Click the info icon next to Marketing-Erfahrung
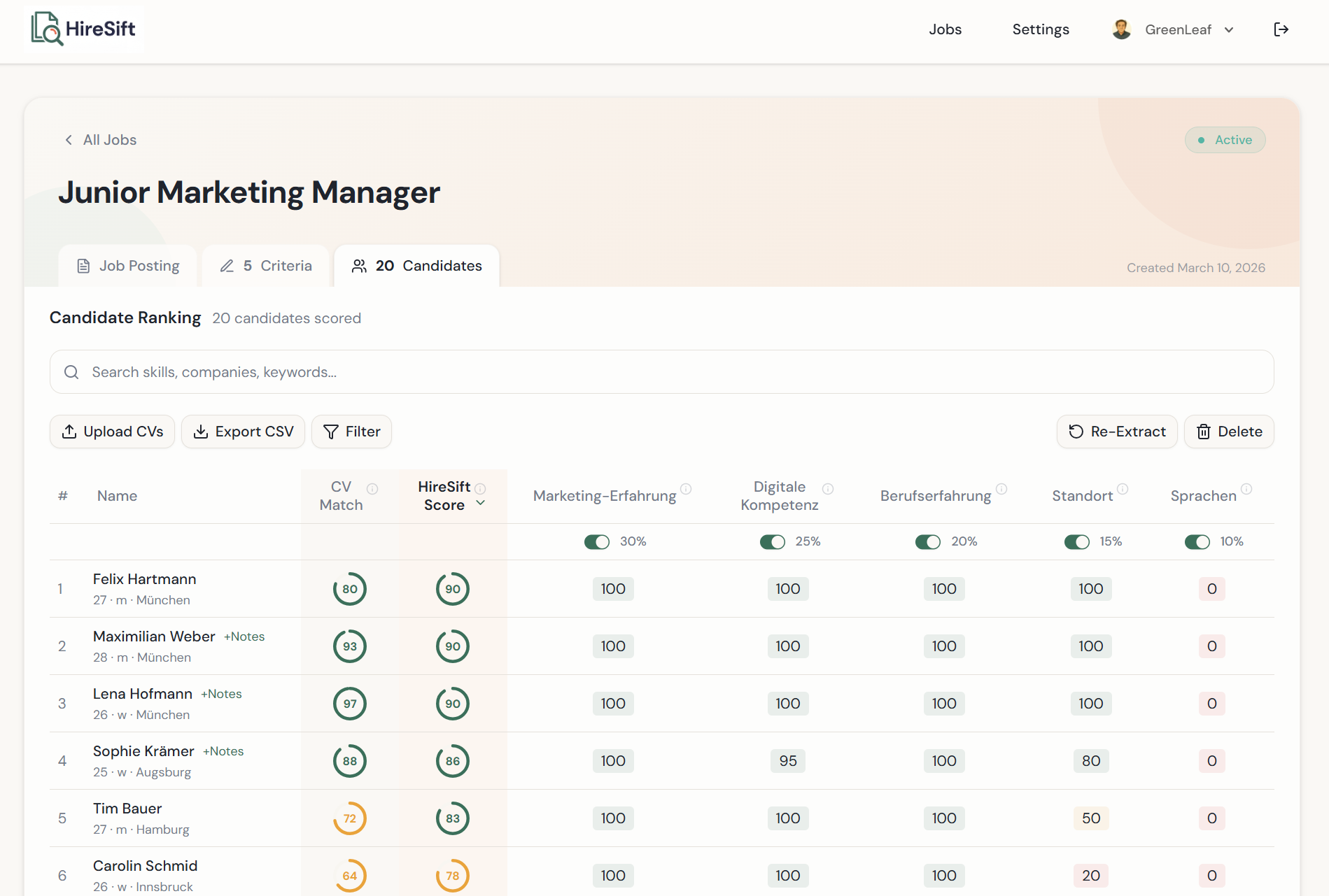Viewport: 1329px width, 896px height. point(687,490)
